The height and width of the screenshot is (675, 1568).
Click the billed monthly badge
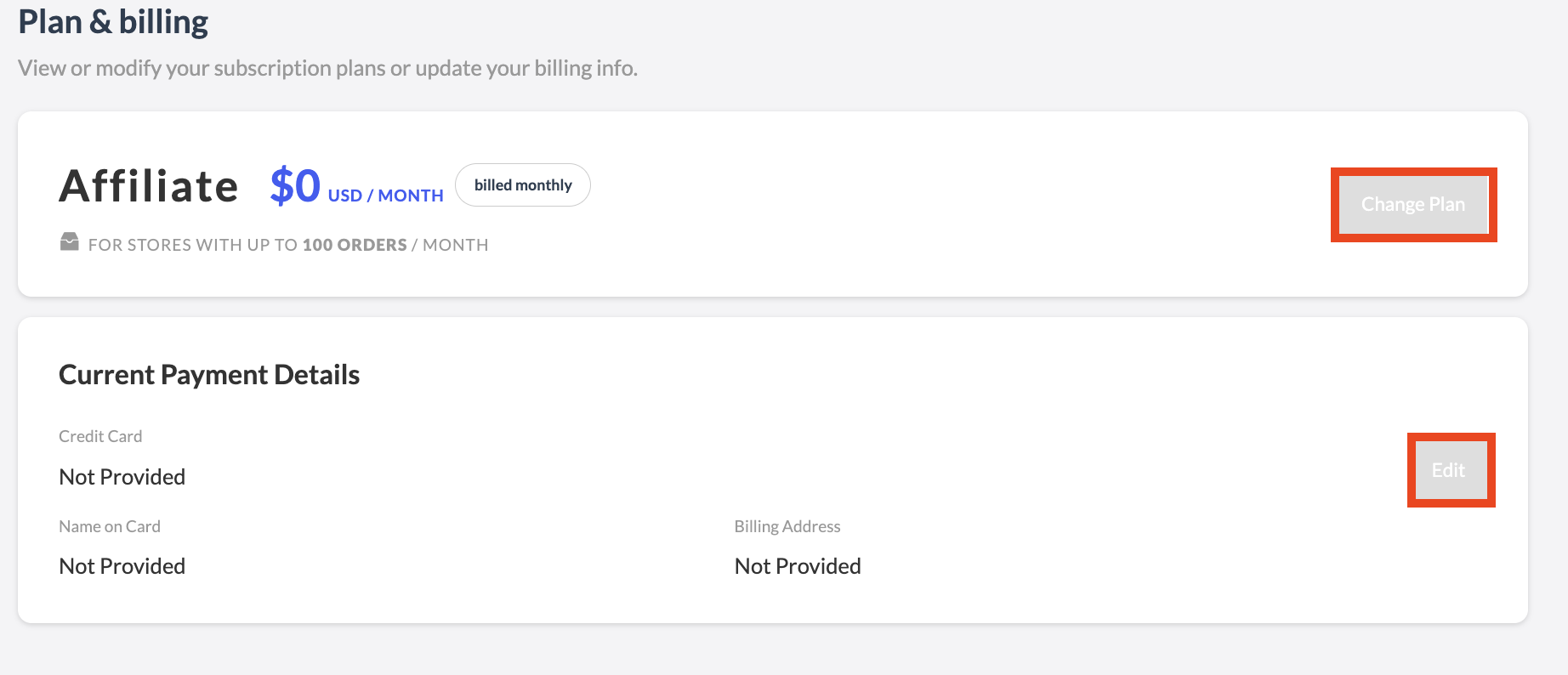[x=522, y=184]
